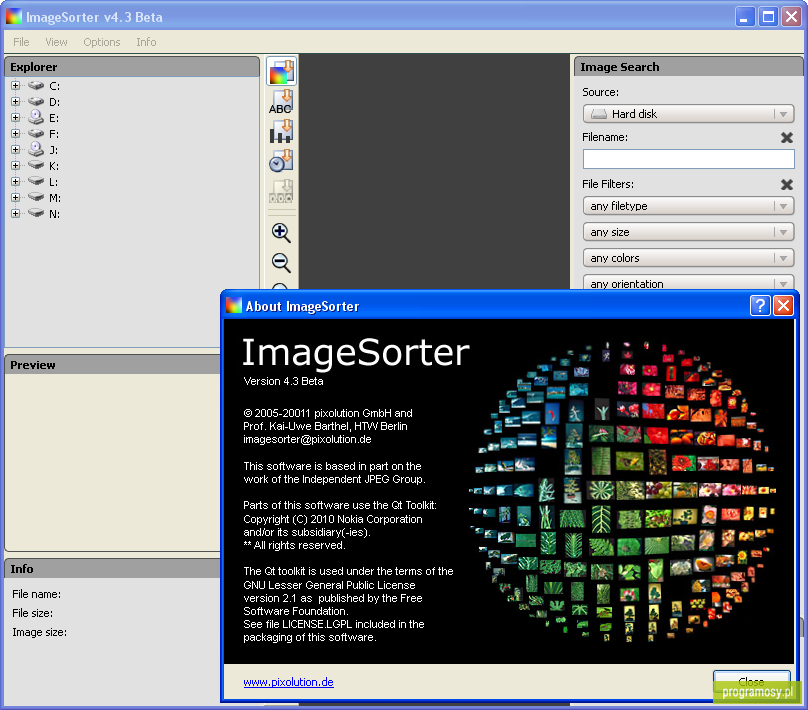Zoom in with the magnifier plus icon
The height and width of the screenshot is (710, 808).
click(x=281, y=233)
